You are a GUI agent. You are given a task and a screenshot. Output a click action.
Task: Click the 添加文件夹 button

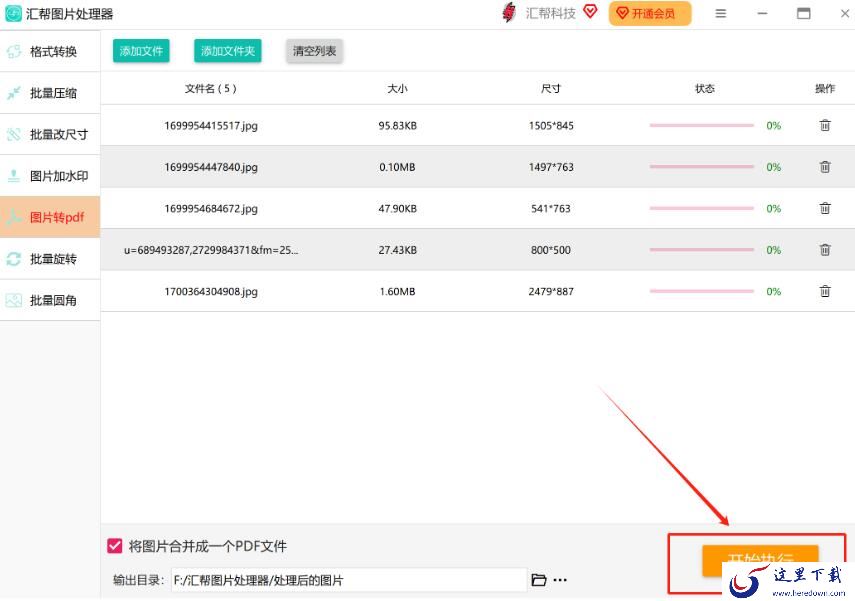[228, 51]
